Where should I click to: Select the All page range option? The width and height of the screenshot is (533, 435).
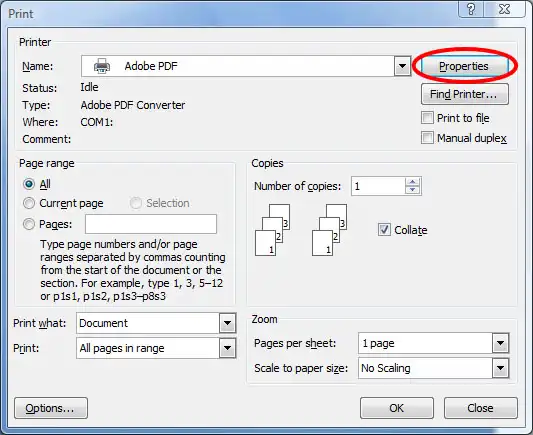point(29,184)
